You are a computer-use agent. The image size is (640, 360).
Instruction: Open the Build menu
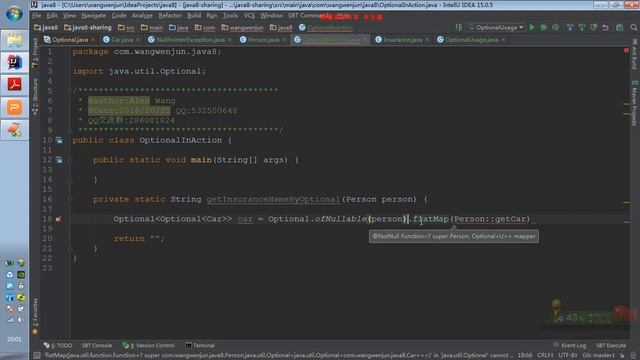194,16
